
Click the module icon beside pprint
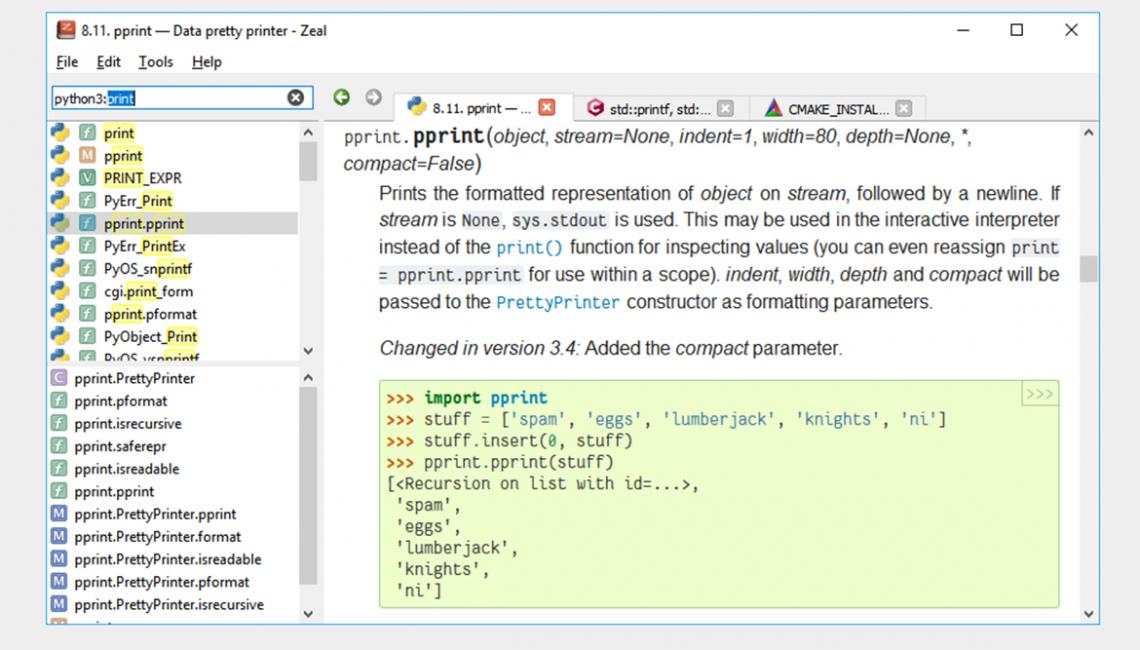87,156
